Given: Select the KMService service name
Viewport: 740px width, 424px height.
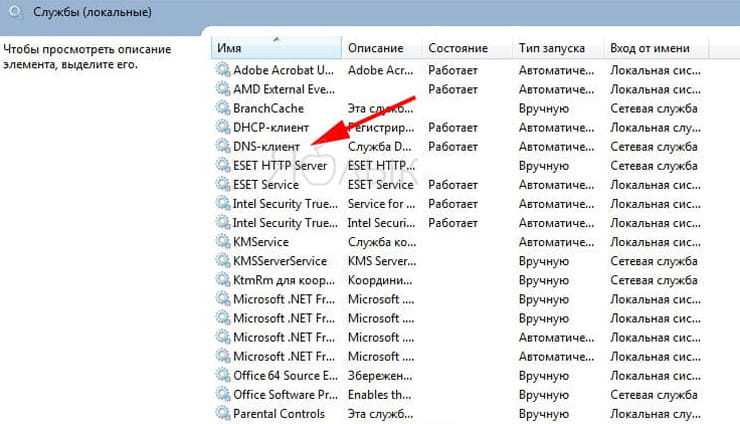Looking at the screenshot, I should [261, 242].
